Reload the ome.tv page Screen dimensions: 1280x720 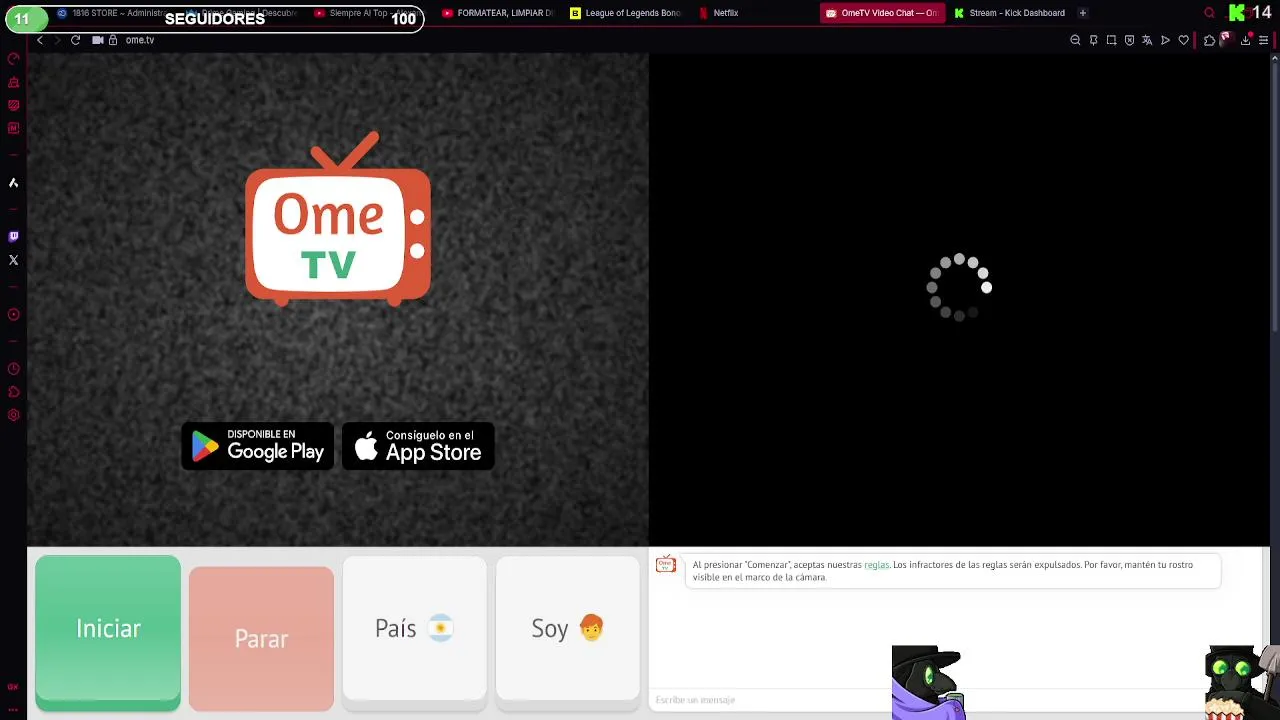click(x=75, y=40)
